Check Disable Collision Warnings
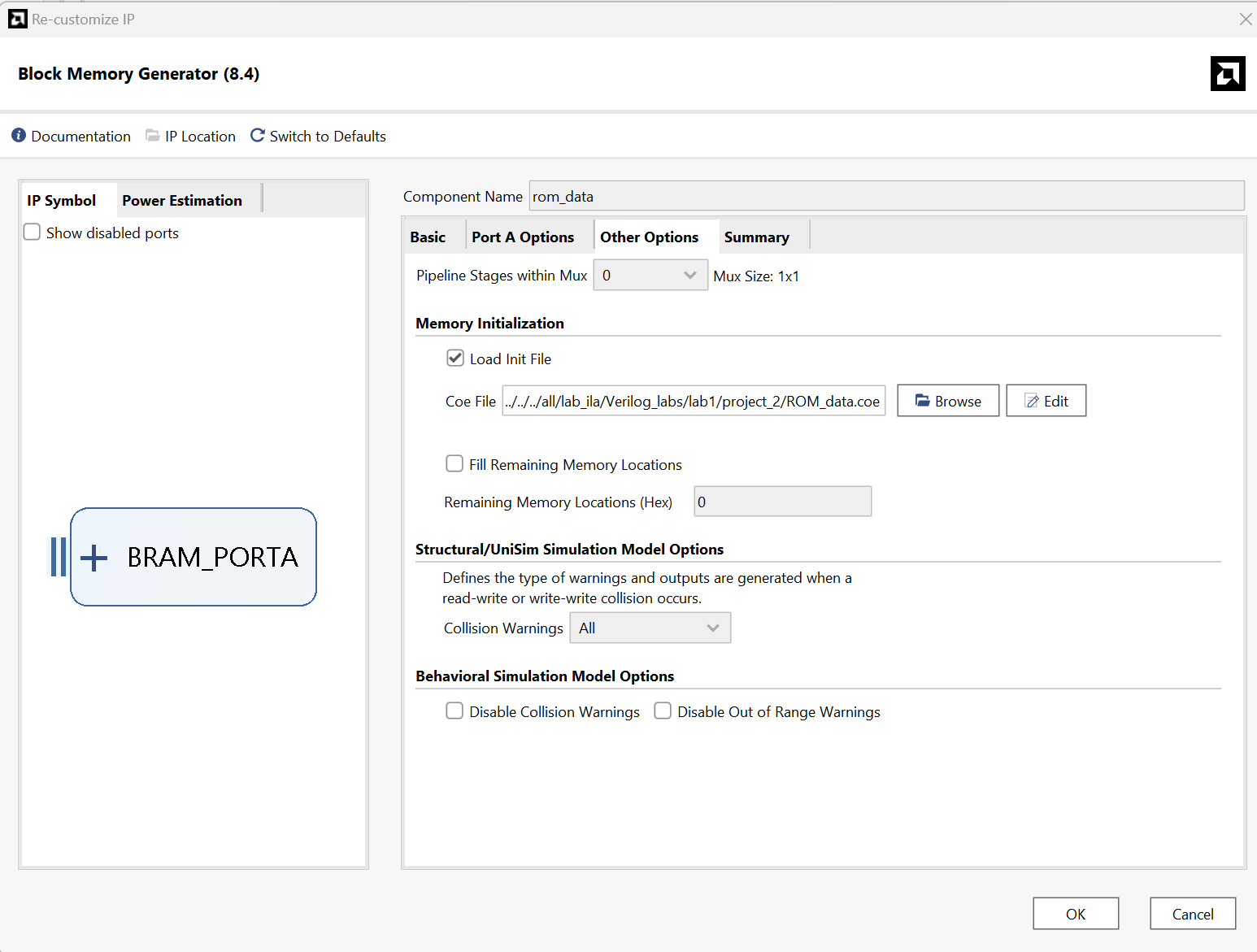This screenshot has width=1257, height=952. click(455, 711)
